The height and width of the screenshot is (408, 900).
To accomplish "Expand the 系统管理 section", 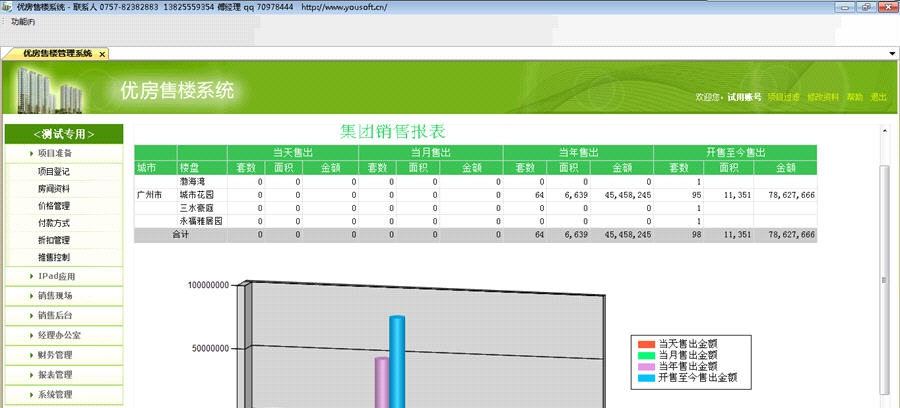I will (64, 395).
